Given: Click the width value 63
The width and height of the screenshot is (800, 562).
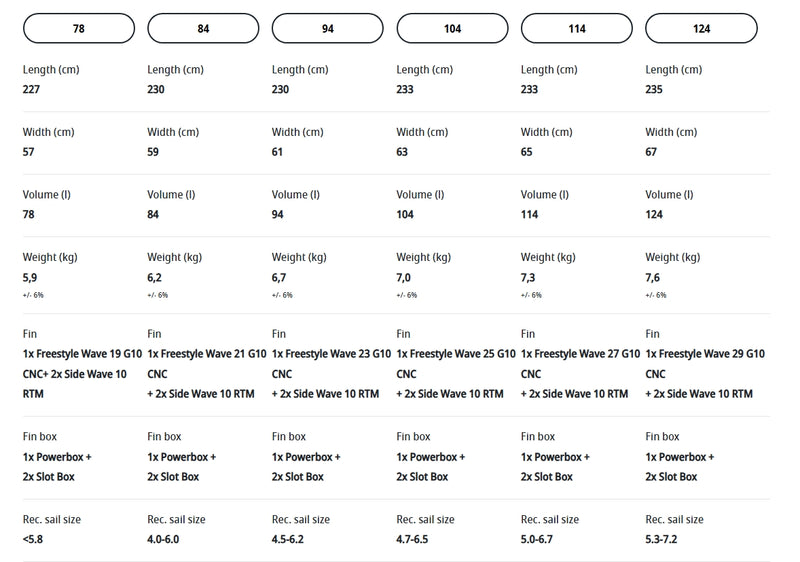Looking at the screenshot, I should 402,152.
